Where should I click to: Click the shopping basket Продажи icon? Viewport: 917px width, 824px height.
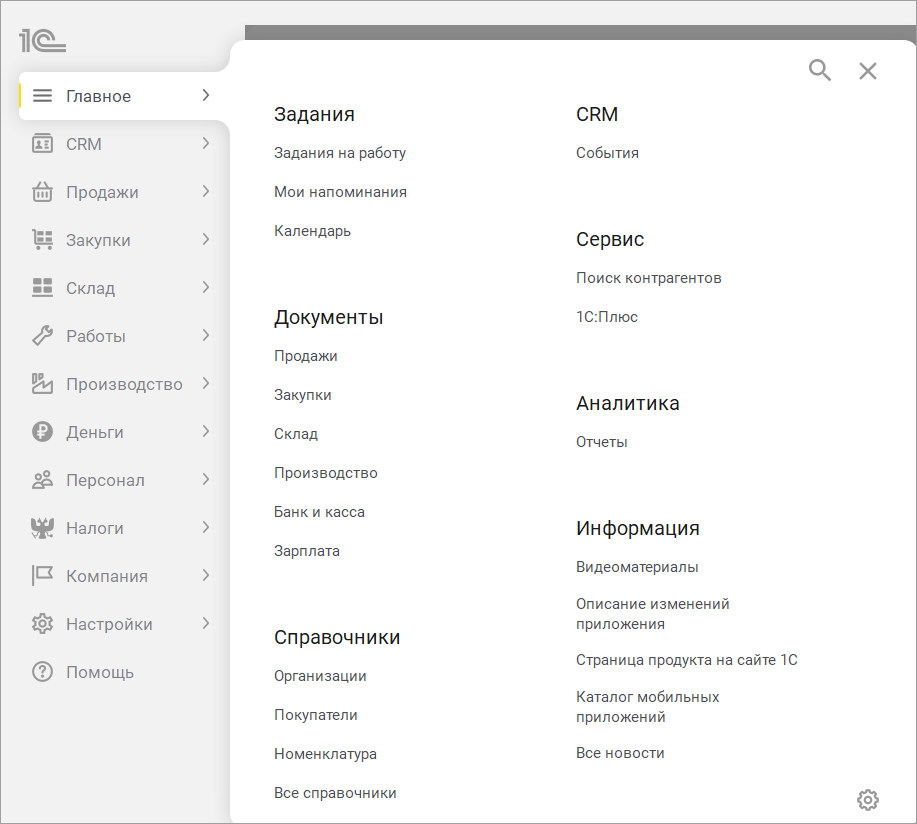tap(42, 192)
